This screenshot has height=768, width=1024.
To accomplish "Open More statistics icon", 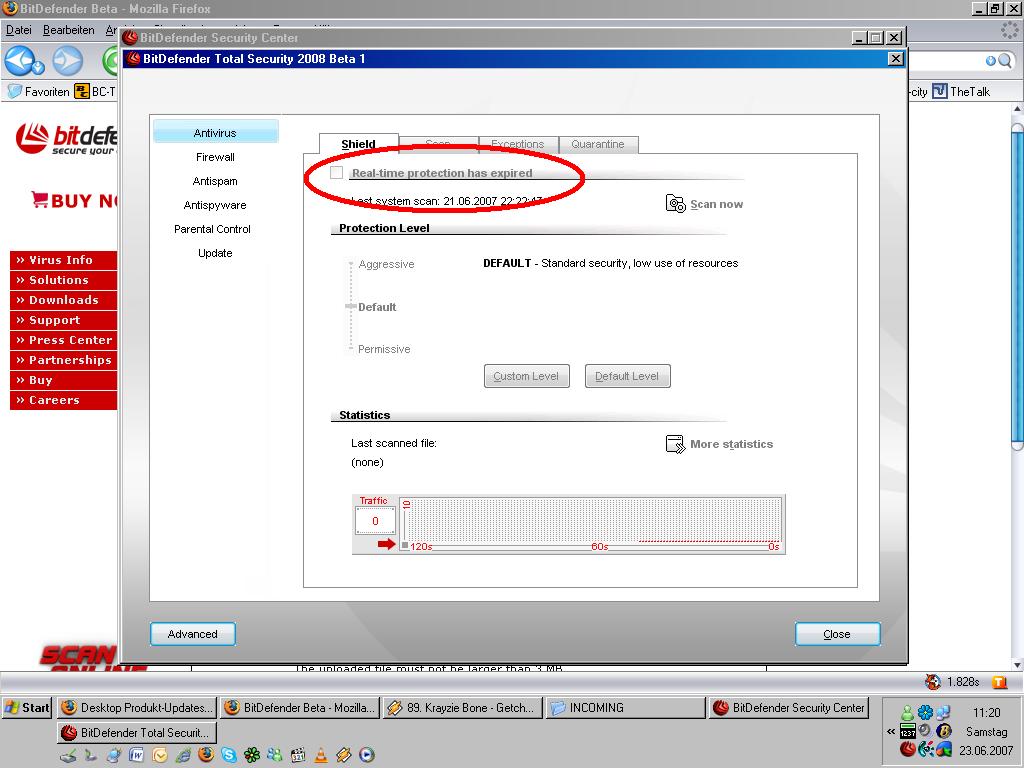I will coord(675,444).
